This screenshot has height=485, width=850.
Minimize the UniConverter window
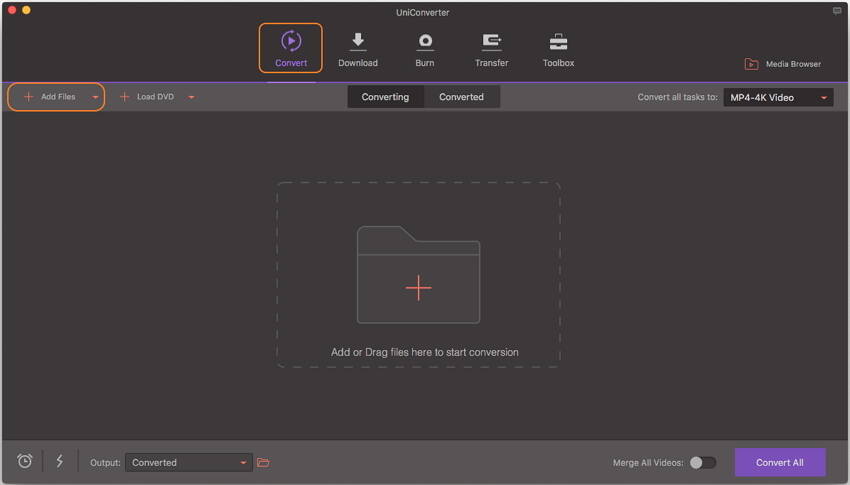coord(26,10)
